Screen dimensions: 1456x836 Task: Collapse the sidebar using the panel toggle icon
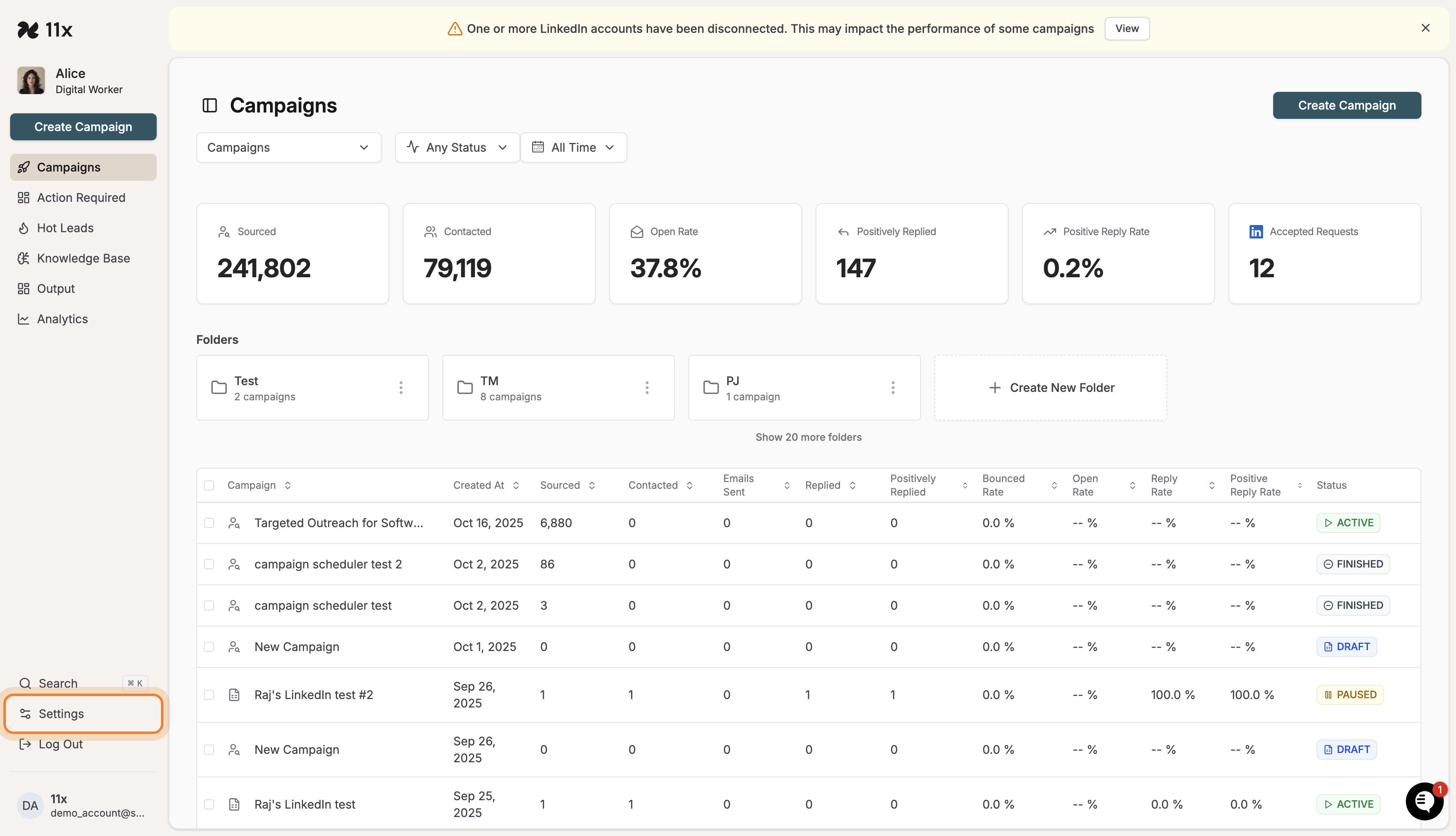(x=209, y=105)
